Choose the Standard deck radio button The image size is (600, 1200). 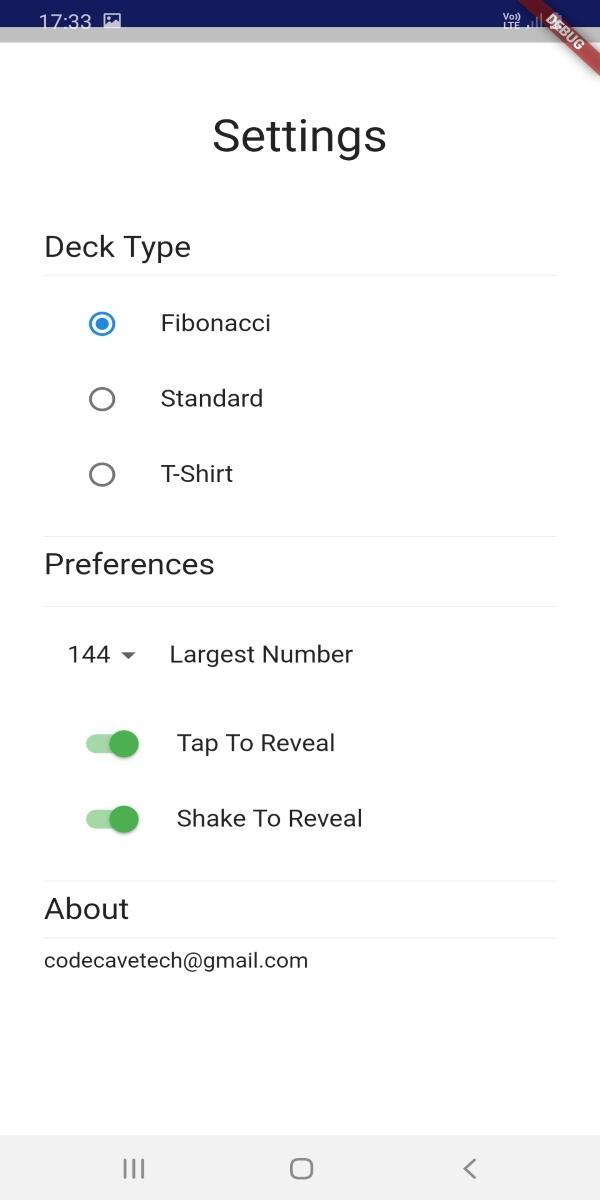click(102, 399)
